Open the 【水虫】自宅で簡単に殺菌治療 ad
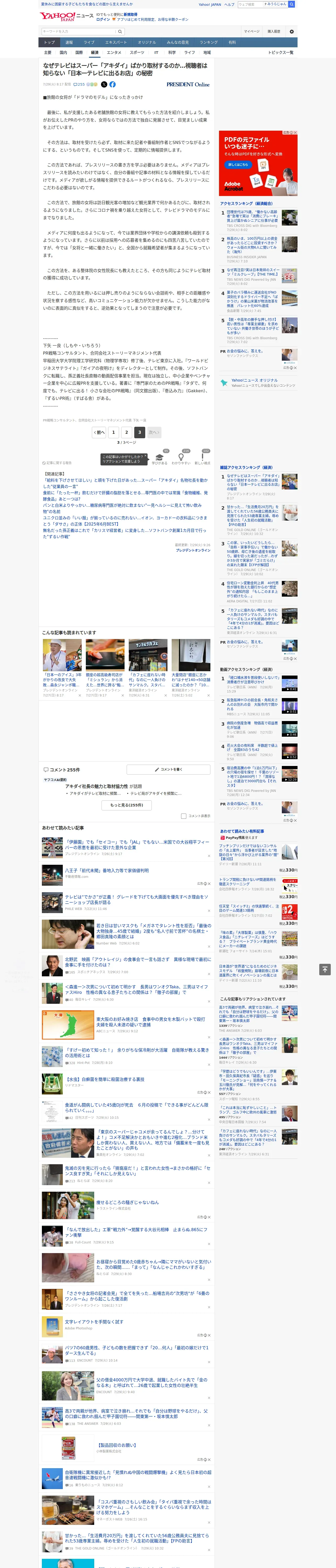The width and height of the screenshot is (336, 1568). 105,1079
